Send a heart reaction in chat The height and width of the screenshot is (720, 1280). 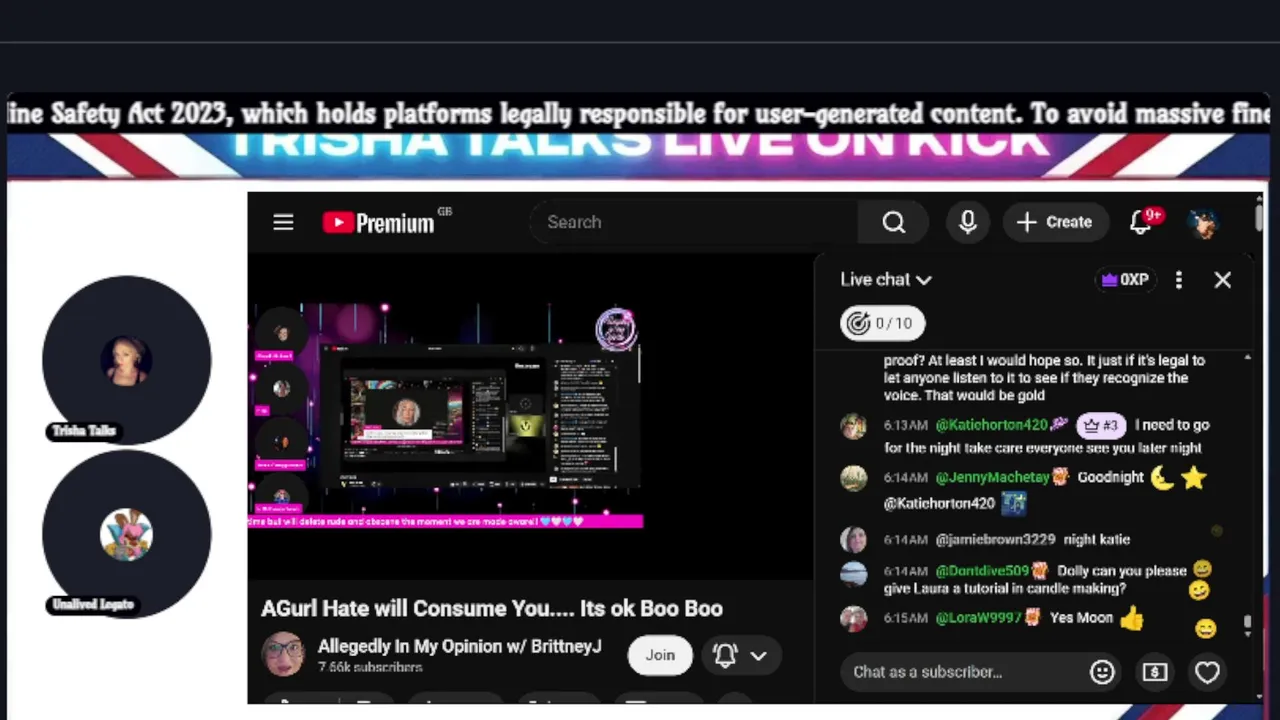click(x=1207, y=672)
